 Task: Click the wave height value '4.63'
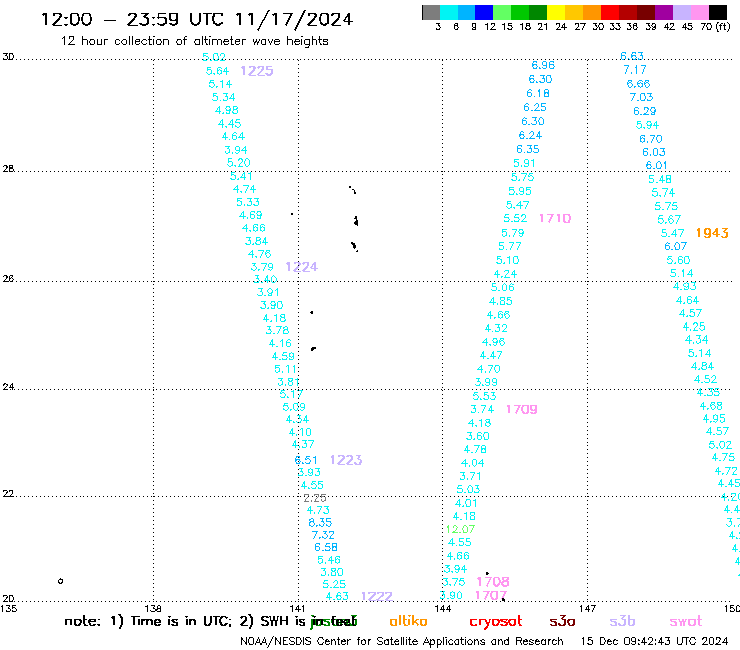(x=337, y=596)
